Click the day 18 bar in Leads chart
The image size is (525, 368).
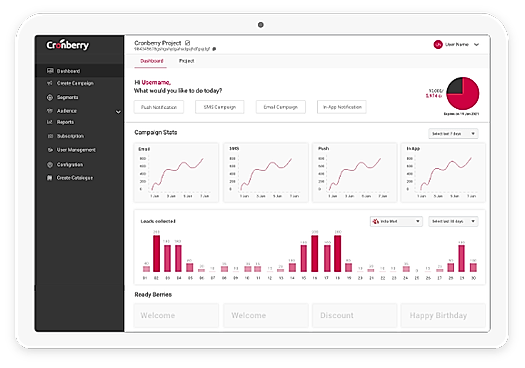(x=338, y=253)
